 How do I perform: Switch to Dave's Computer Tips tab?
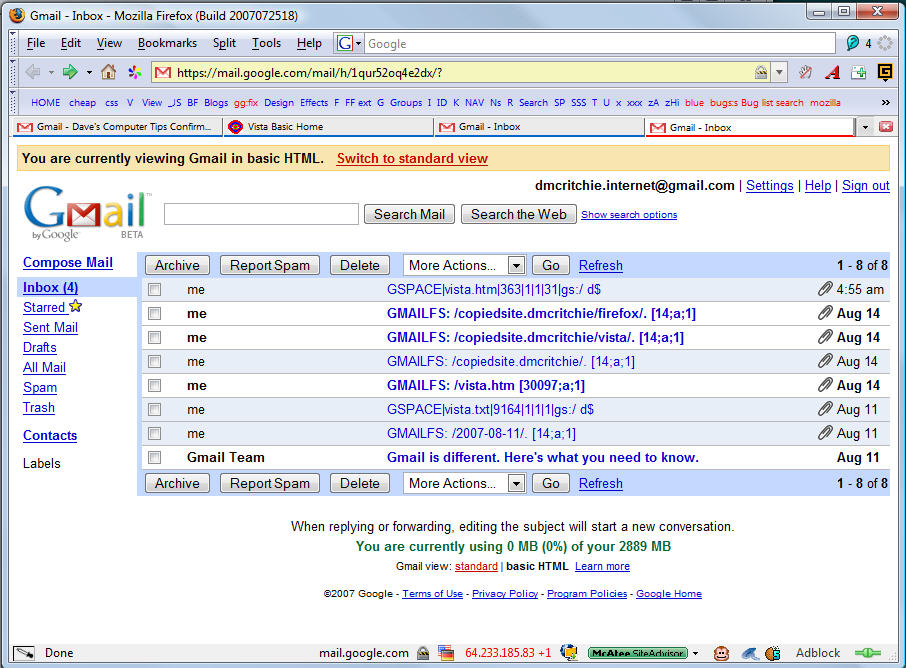tap(117, 127)
